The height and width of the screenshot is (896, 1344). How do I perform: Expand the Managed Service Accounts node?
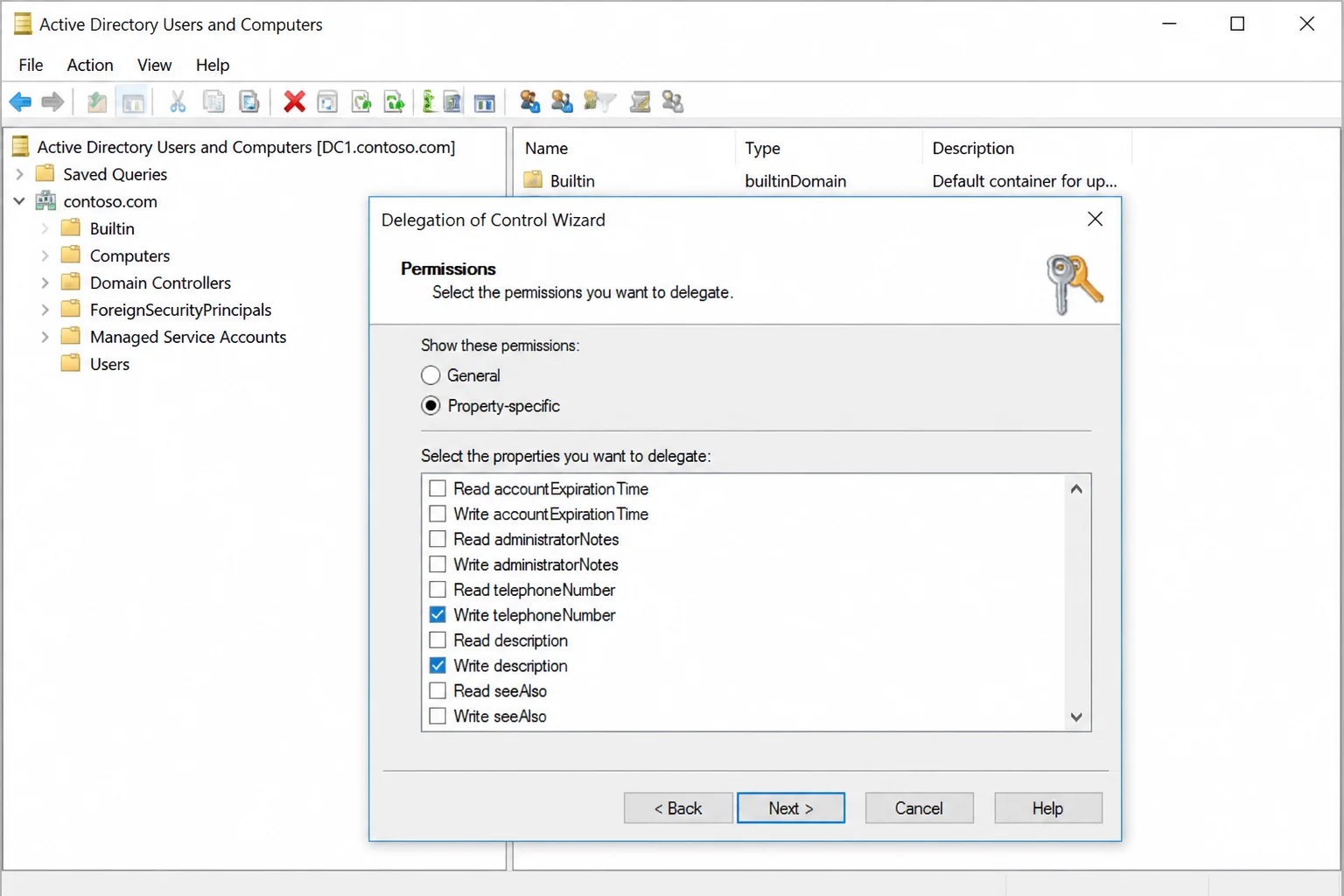[45, 337]
